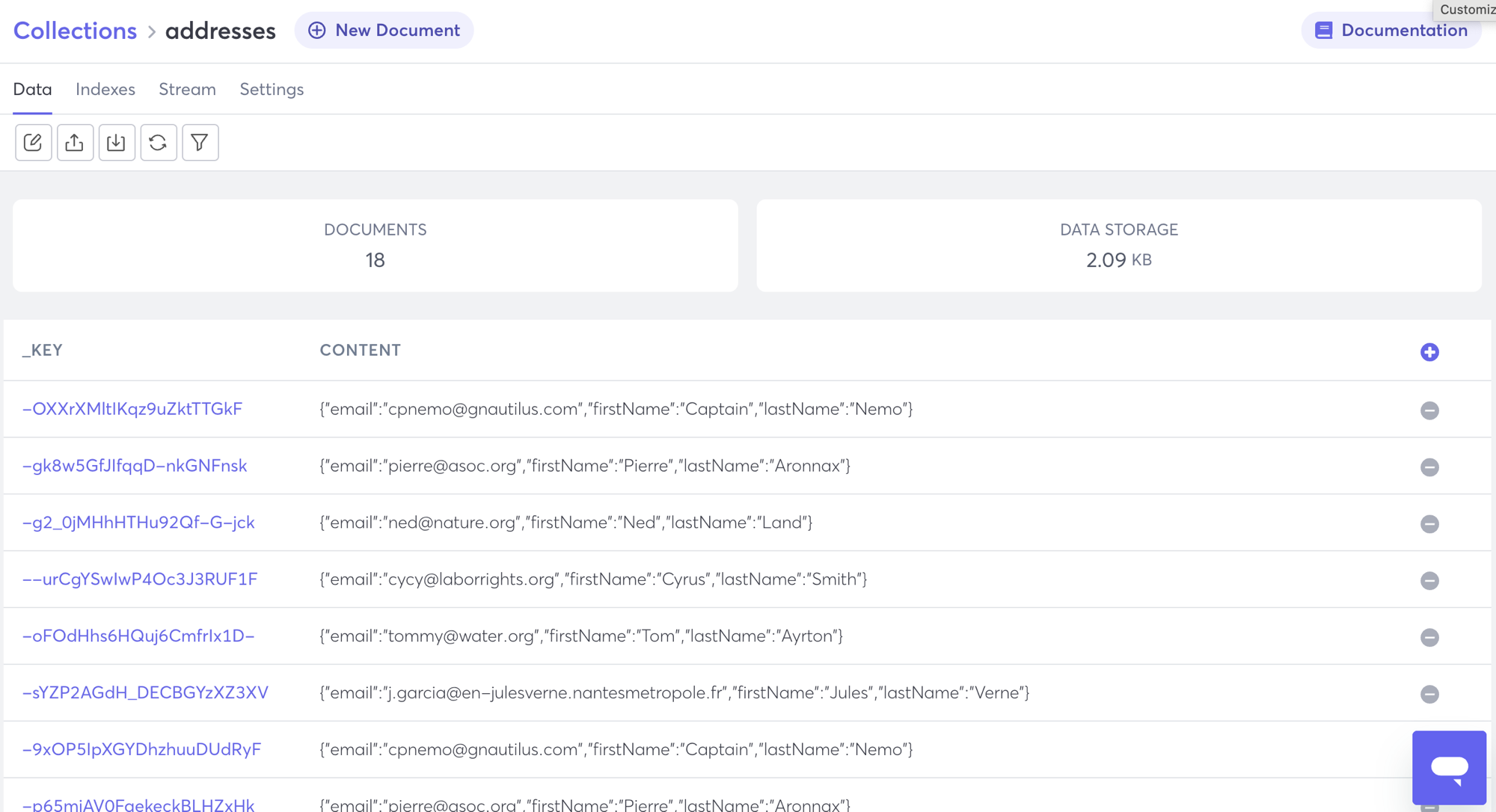Open the Stream tab
1496x812 pixels.
tap(187, 89)
